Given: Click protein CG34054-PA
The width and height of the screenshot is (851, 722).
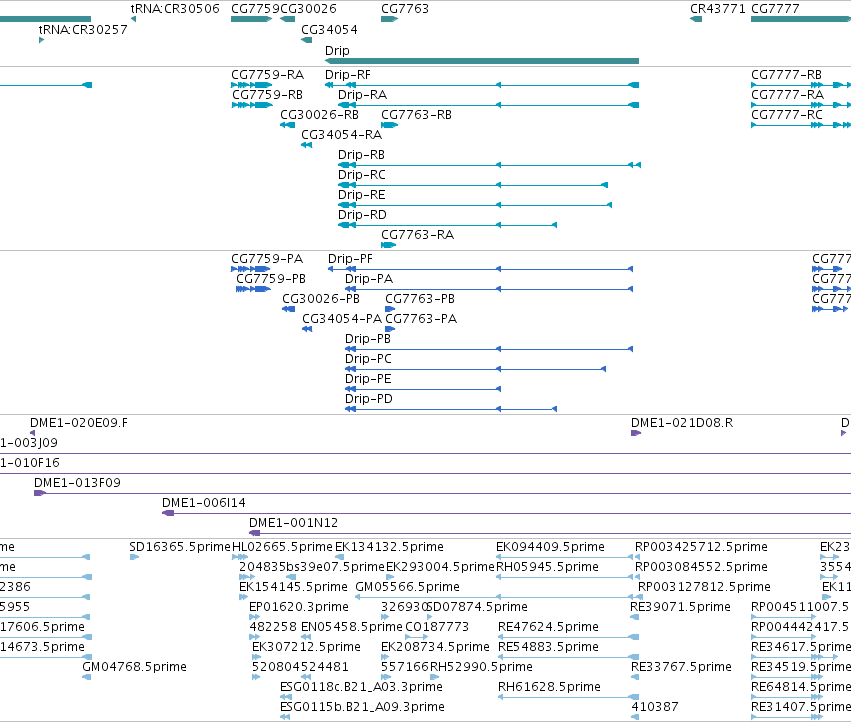Looking at the screenshot, I should (x=342, y=319).
